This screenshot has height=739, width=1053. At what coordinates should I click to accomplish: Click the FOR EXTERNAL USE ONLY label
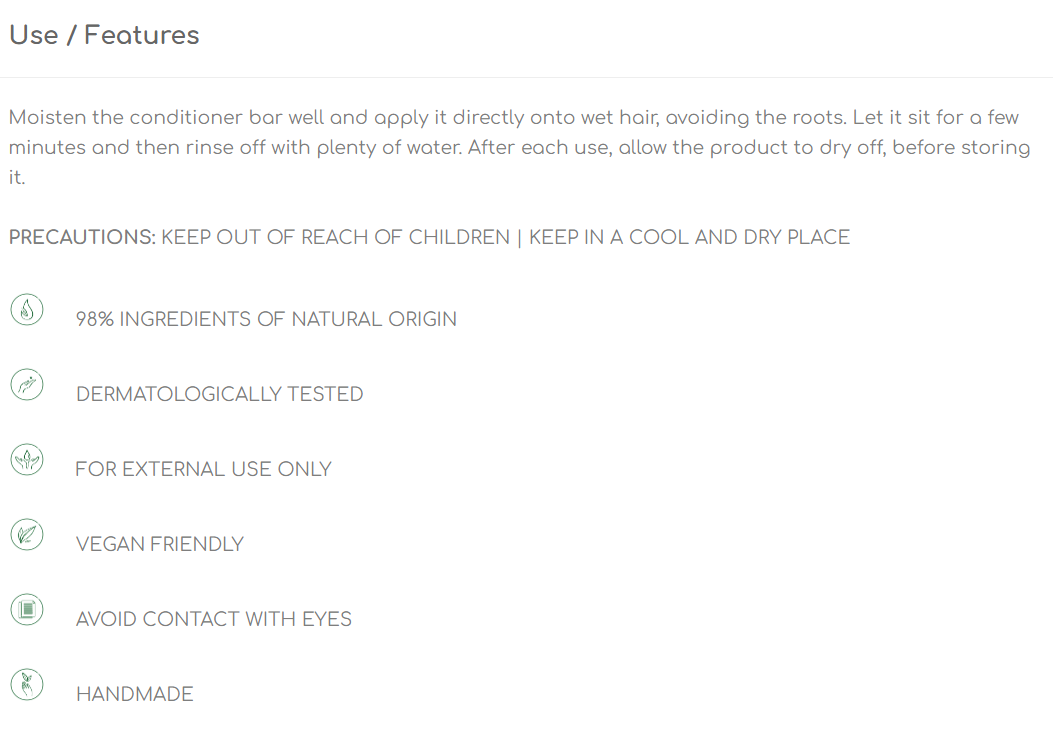click(203, 469)
